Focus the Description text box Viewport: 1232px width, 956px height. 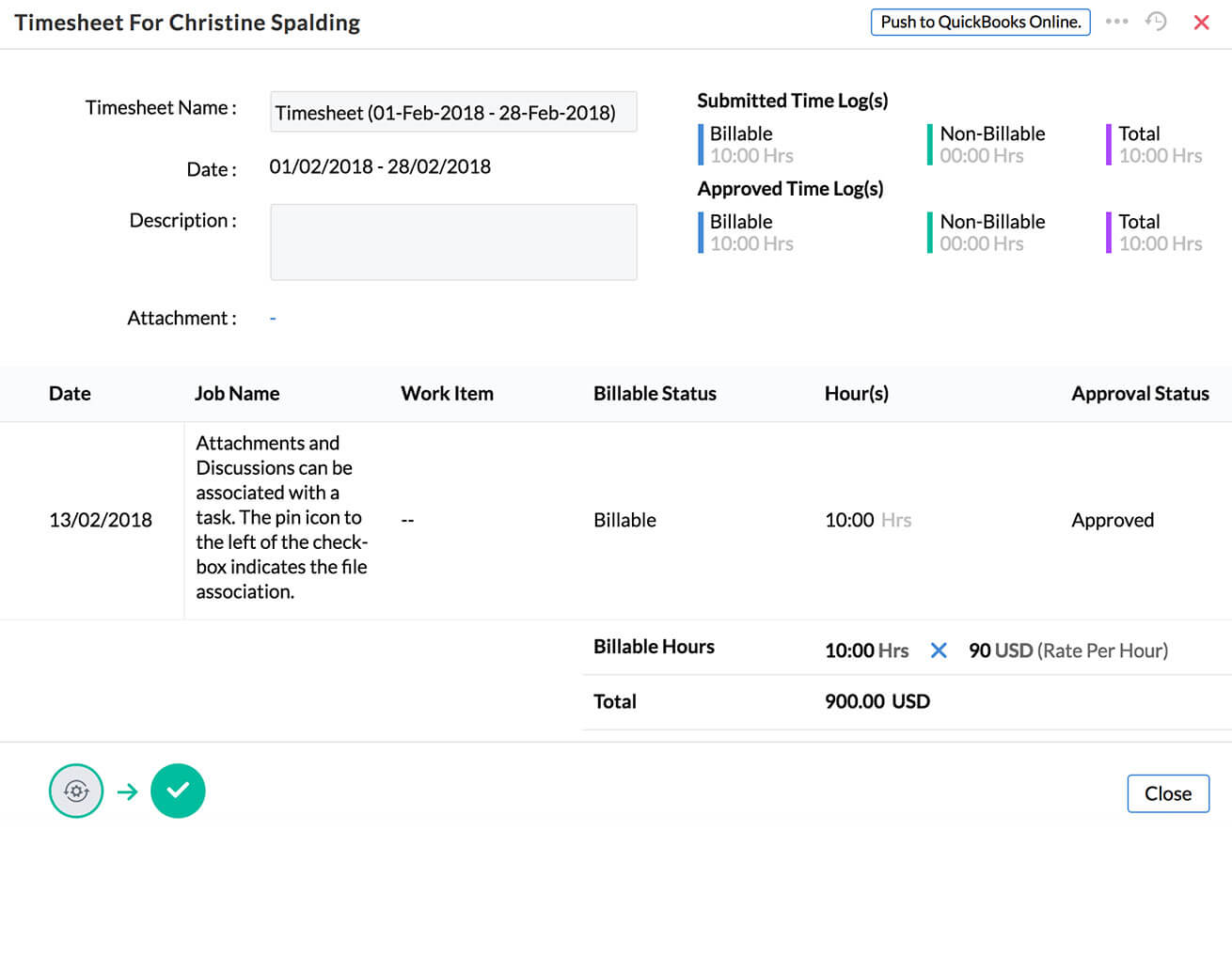click(x=453, y=242)
